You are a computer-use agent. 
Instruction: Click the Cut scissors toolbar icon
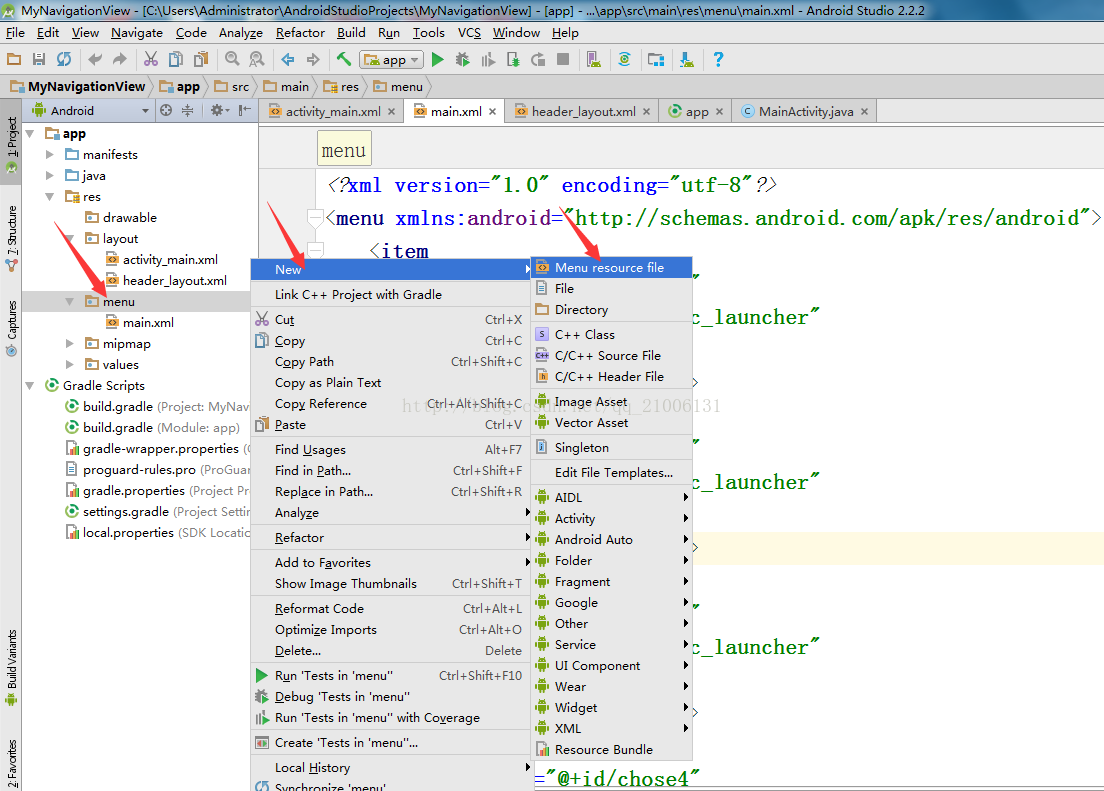coord(151,60)
